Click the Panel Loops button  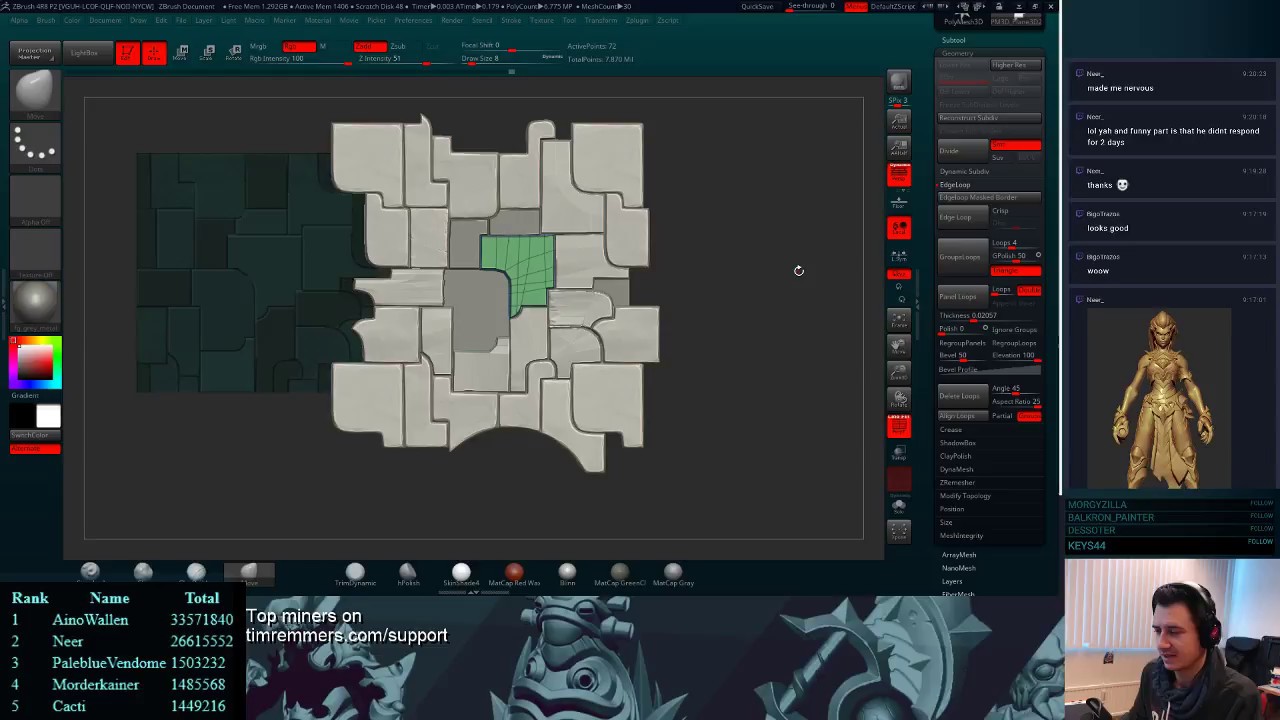(x=961, y=296)
